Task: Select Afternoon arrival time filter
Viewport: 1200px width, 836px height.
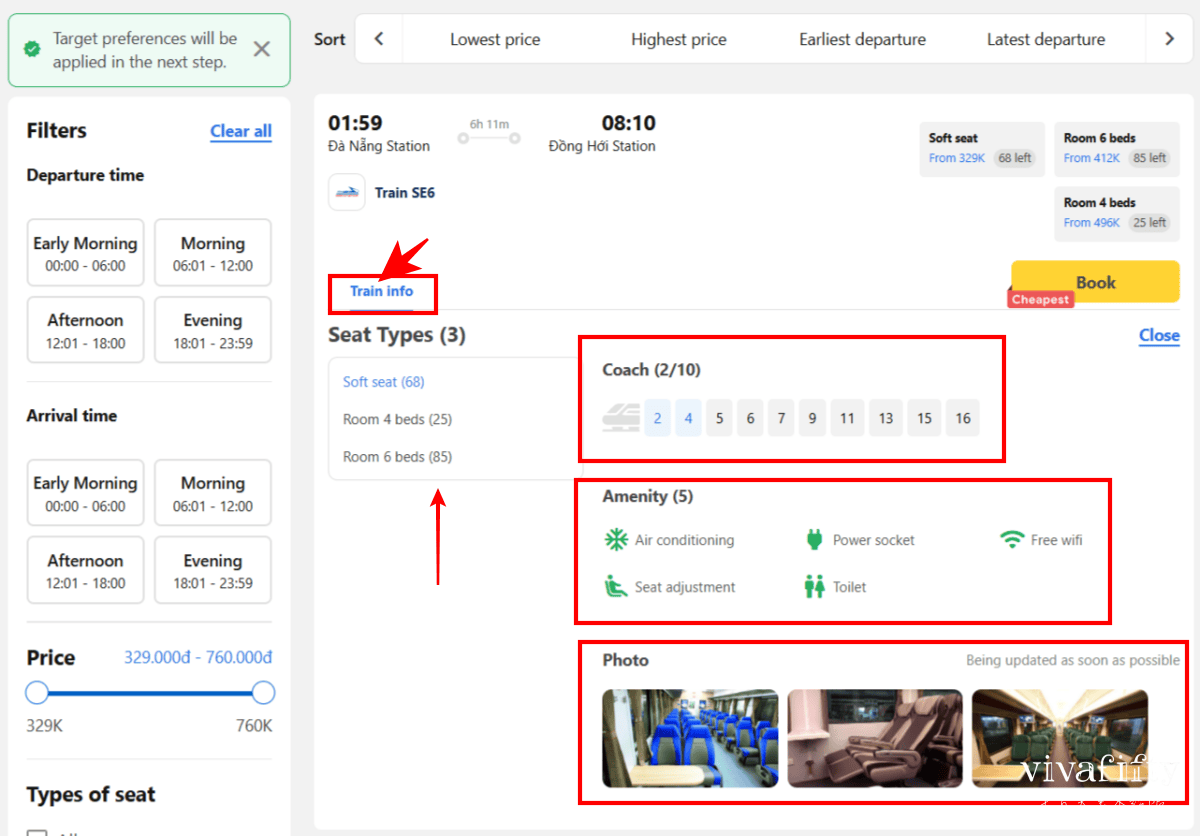Action: 85,570
